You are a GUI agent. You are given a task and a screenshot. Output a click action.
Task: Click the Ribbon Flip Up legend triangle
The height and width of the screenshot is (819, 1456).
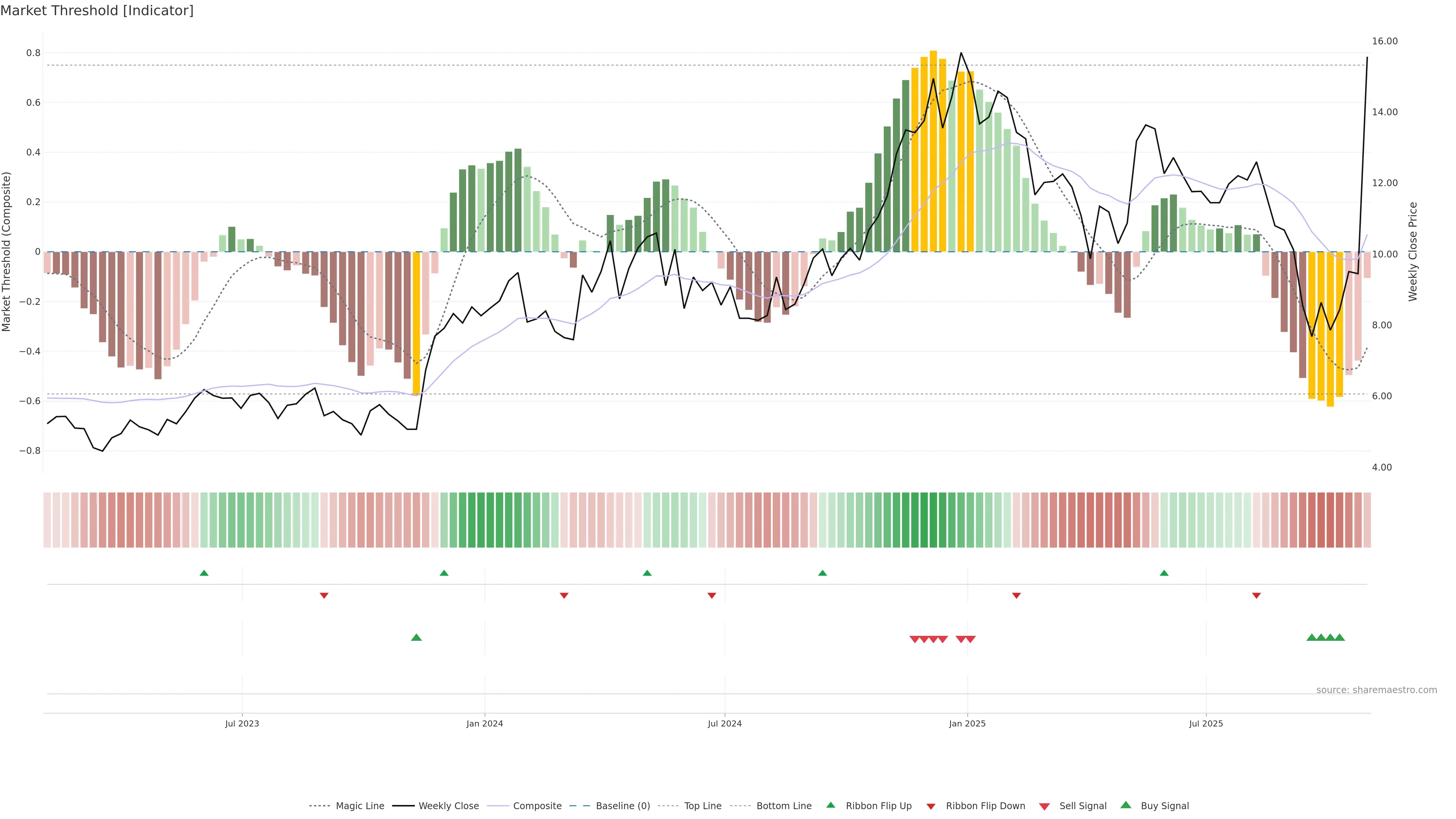[x=830, y=805]
